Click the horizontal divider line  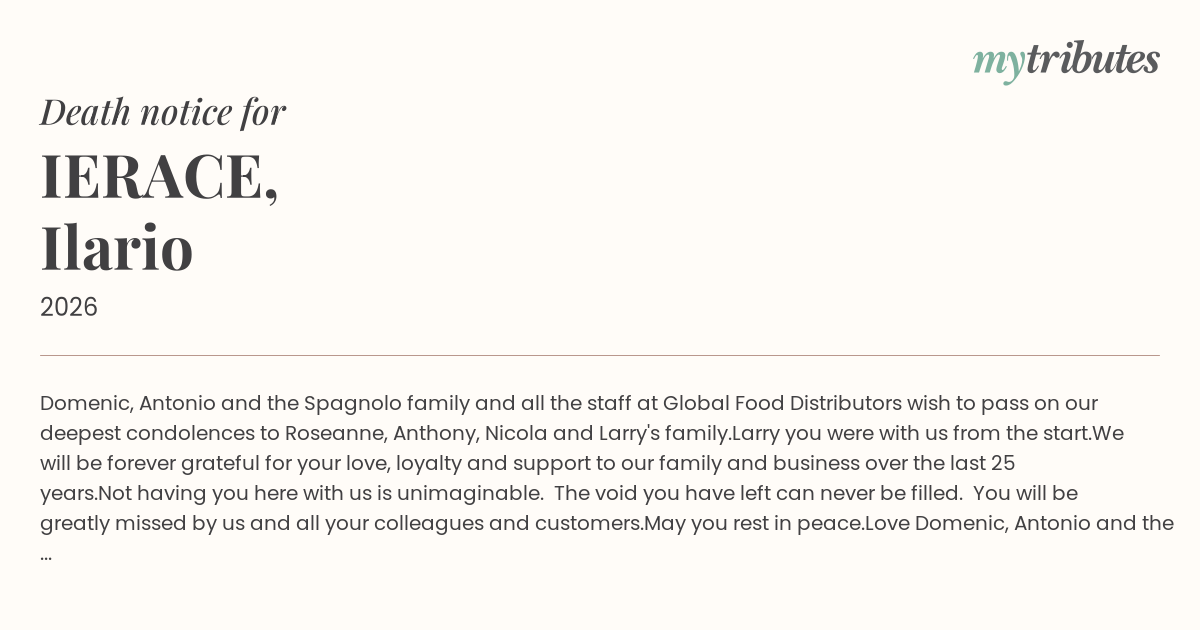(600, 355)
